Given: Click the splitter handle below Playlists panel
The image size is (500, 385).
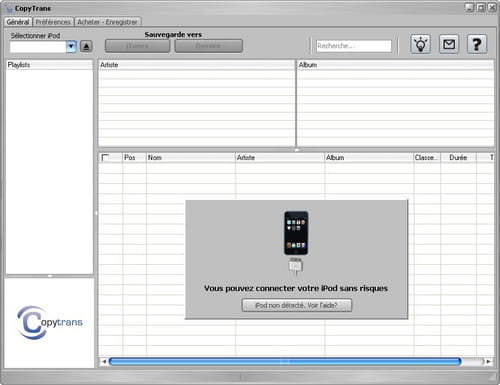Looking at the screenshot, I should 50,276.
